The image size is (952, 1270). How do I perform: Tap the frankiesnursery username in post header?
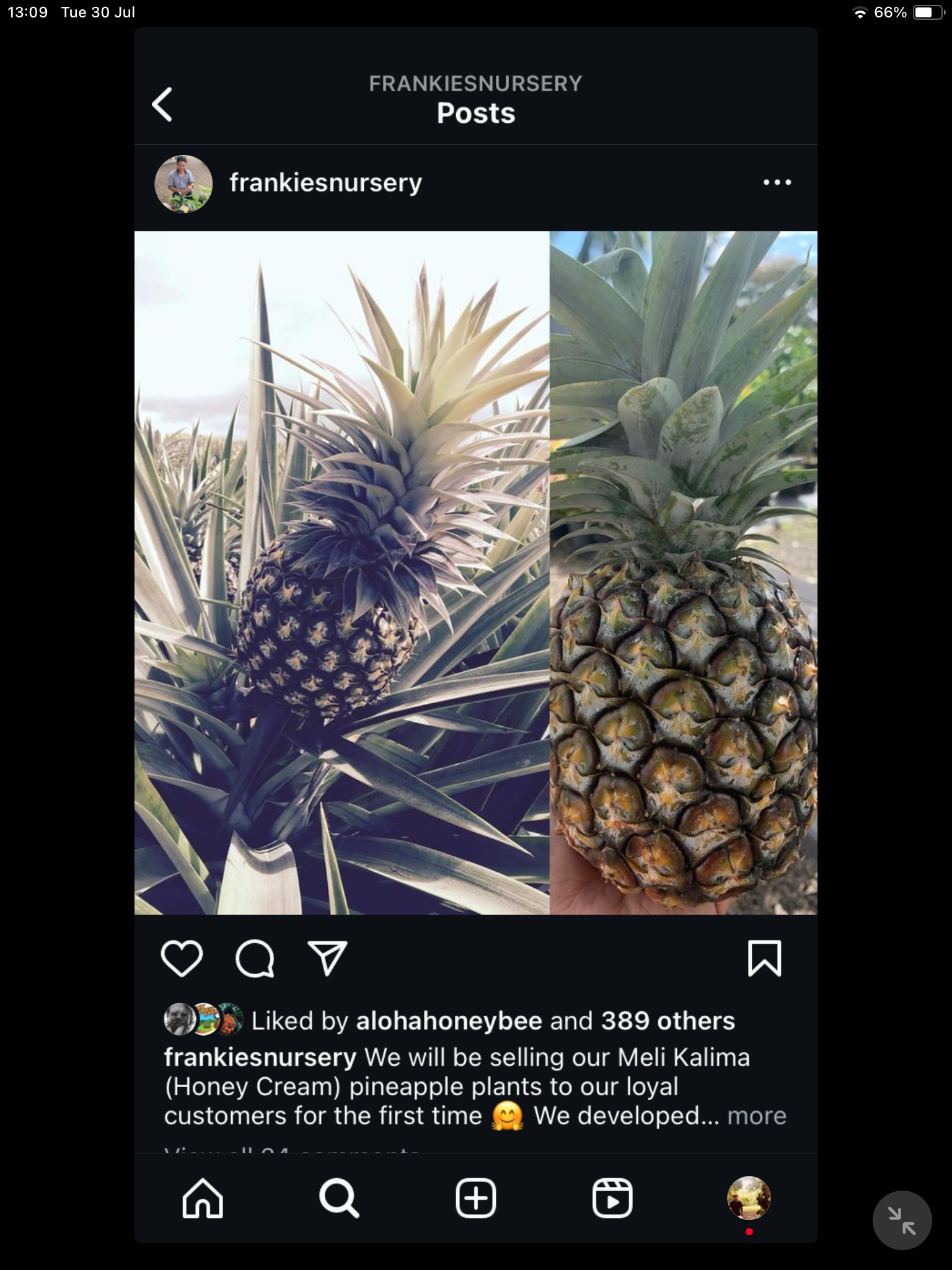pos(325,183)
